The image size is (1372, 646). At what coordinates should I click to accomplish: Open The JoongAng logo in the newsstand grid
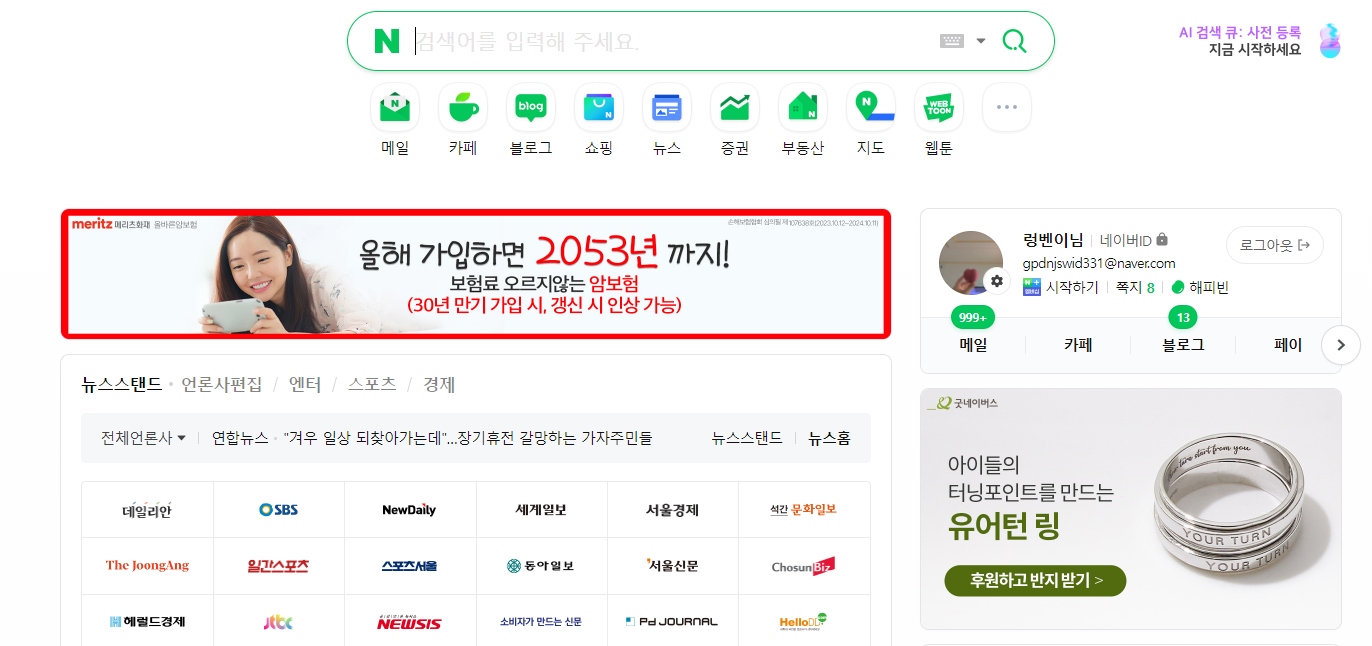(148, 566)
